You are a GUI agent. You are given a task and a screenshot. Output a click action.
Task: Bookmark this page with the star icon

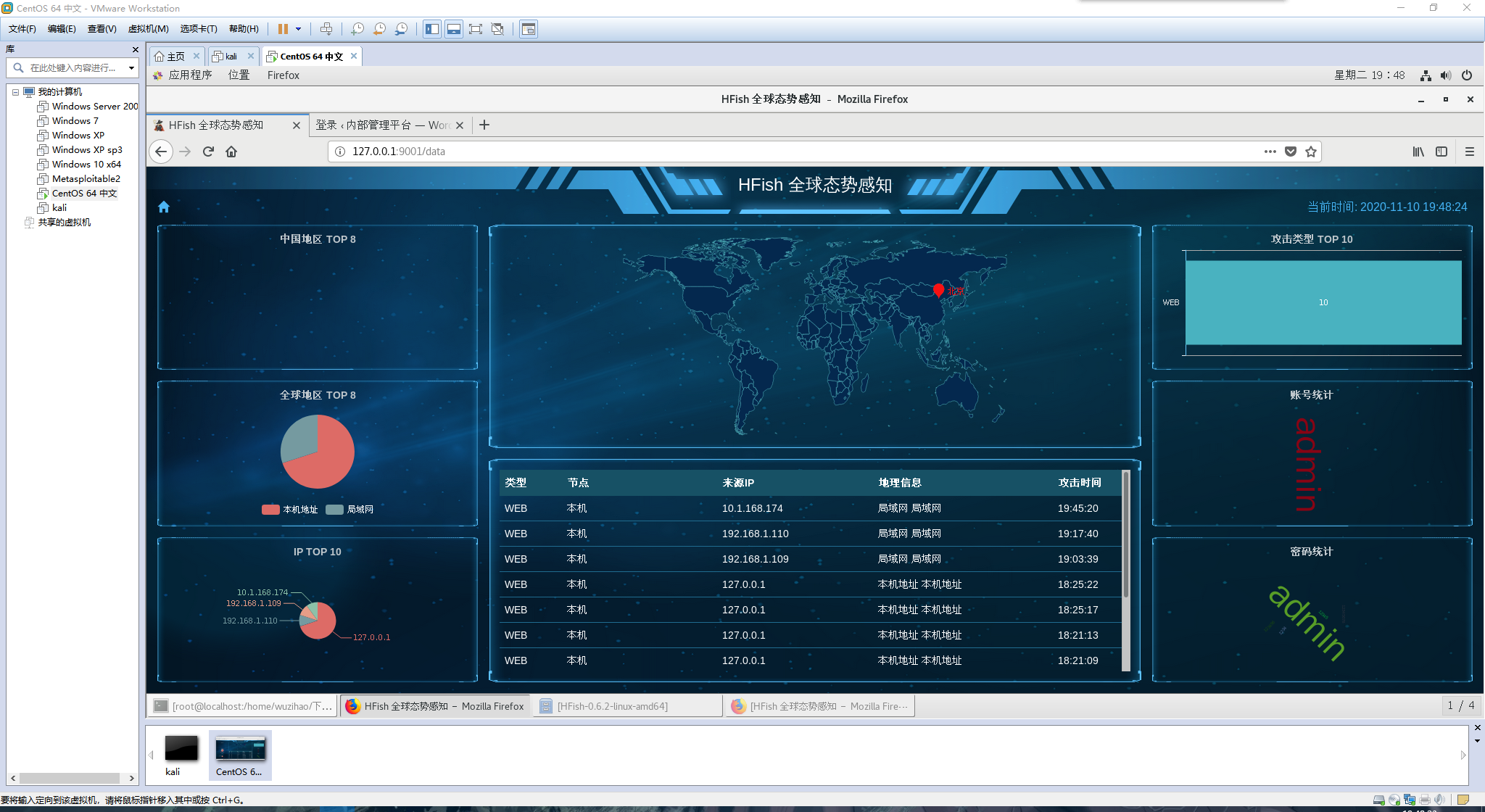(1311, 152)
